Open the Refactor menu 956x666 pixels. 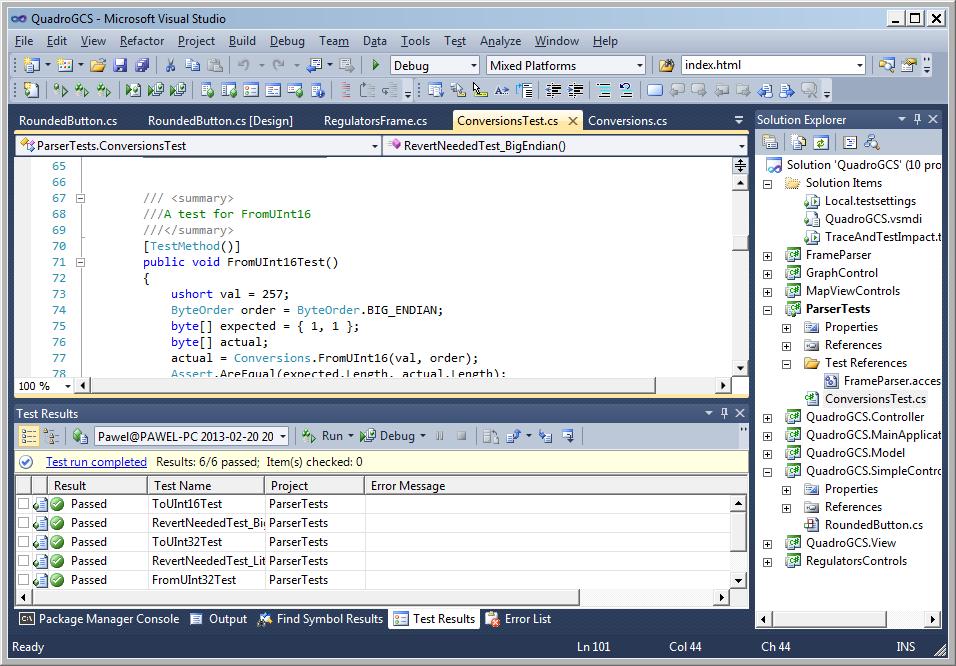pyautogui.click(x=142, y=41)
